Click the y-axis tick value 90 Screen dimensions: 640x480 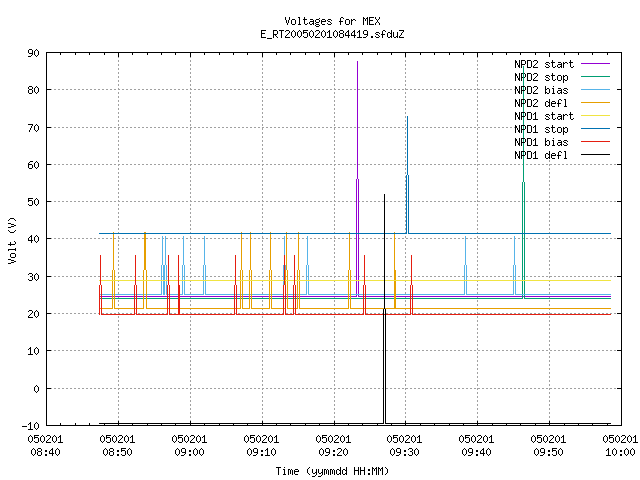(33, 53)
